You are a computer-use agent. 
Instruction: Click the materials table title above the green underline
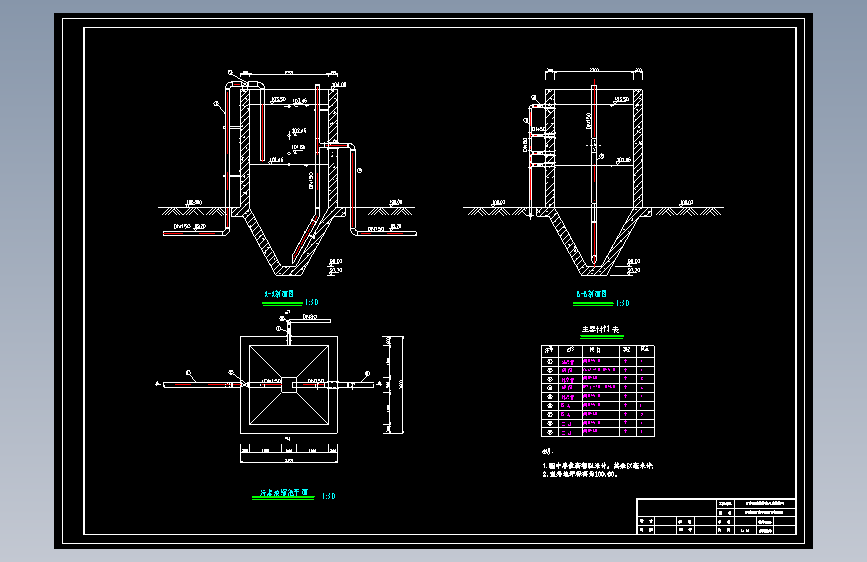pos(601,329)
